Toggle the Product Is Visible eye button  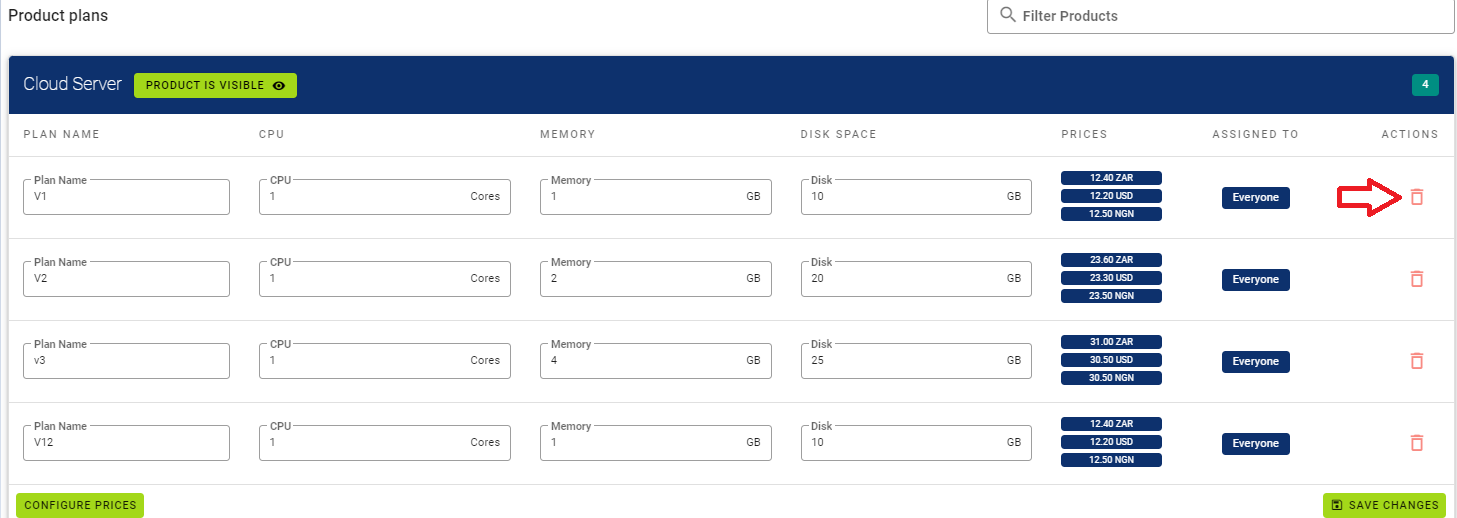point(215,86)
